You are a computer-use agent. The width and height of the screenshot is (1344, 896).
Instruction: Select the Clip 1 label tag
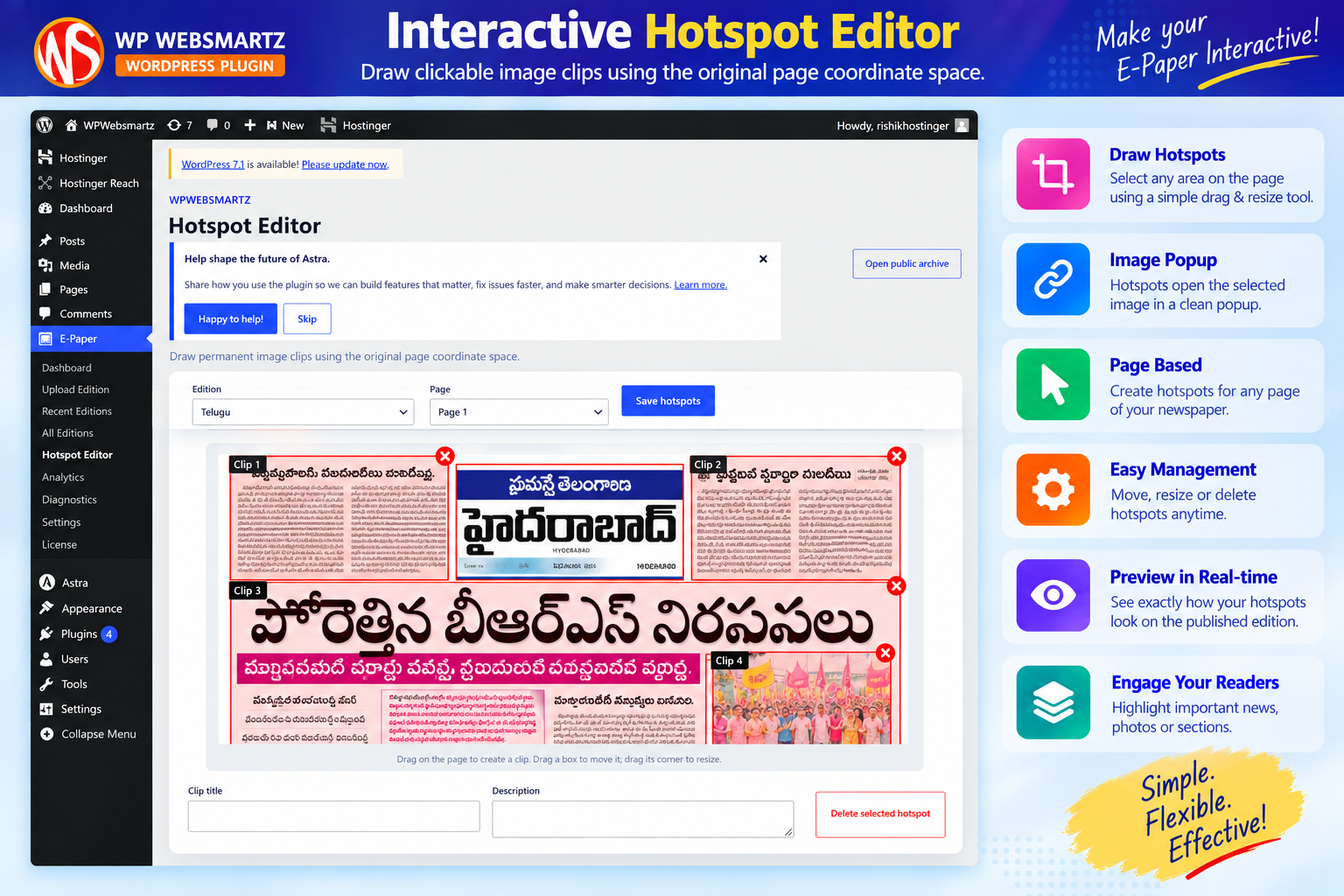pyautogui.click(x=248, y=465)
